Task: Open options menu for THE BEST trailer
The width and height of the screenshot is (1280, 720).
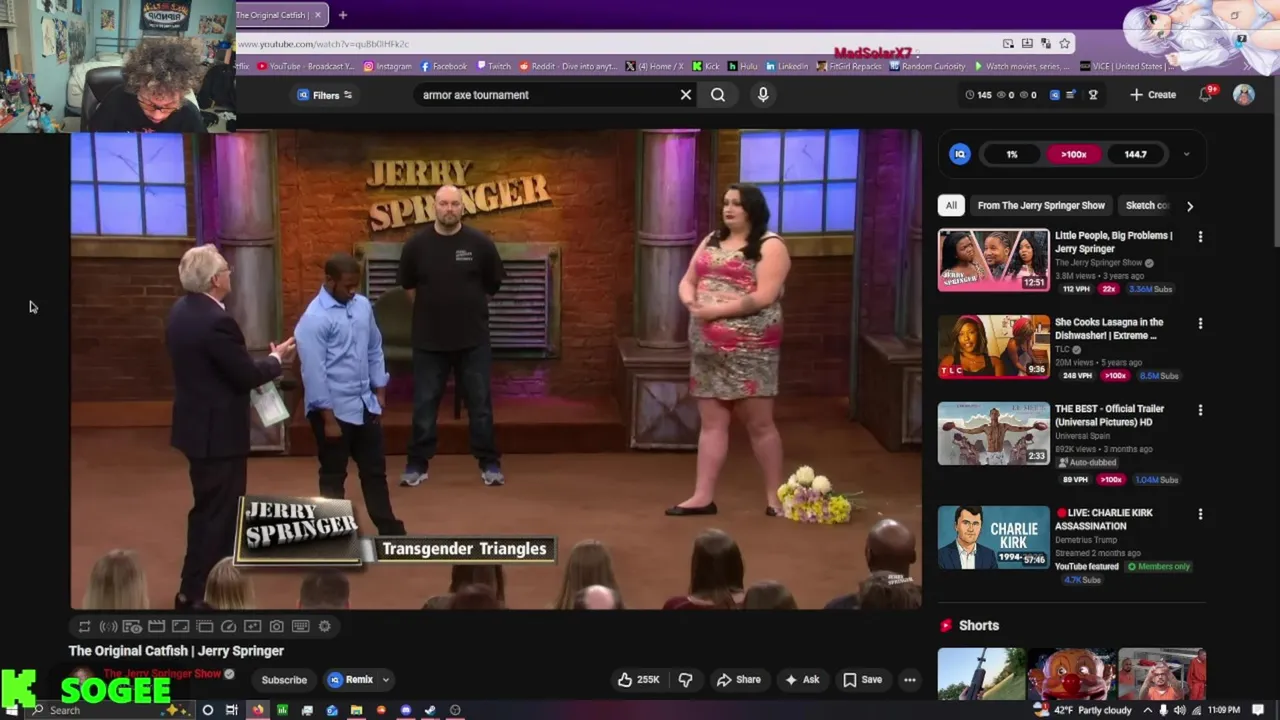Action: (1200, 410)
